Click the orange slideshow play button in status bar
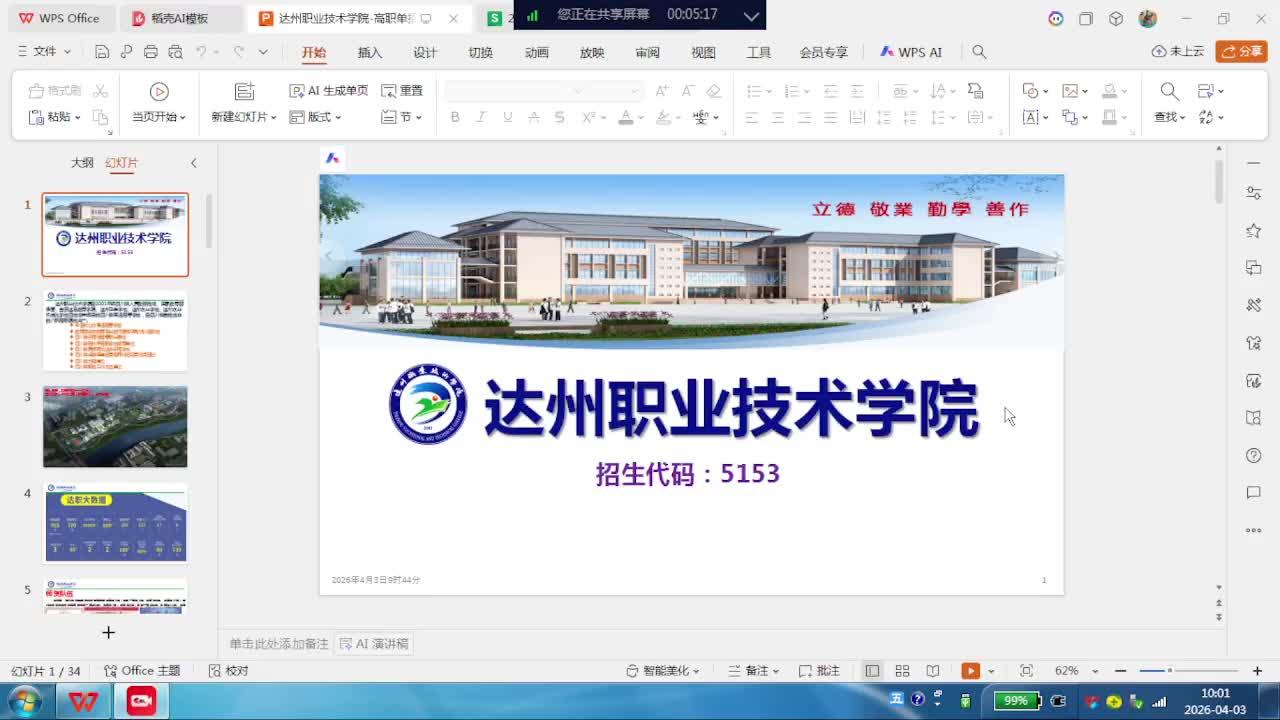Image resolution: width=1280 pixels, height=720 pixels. tap(970, 671)
